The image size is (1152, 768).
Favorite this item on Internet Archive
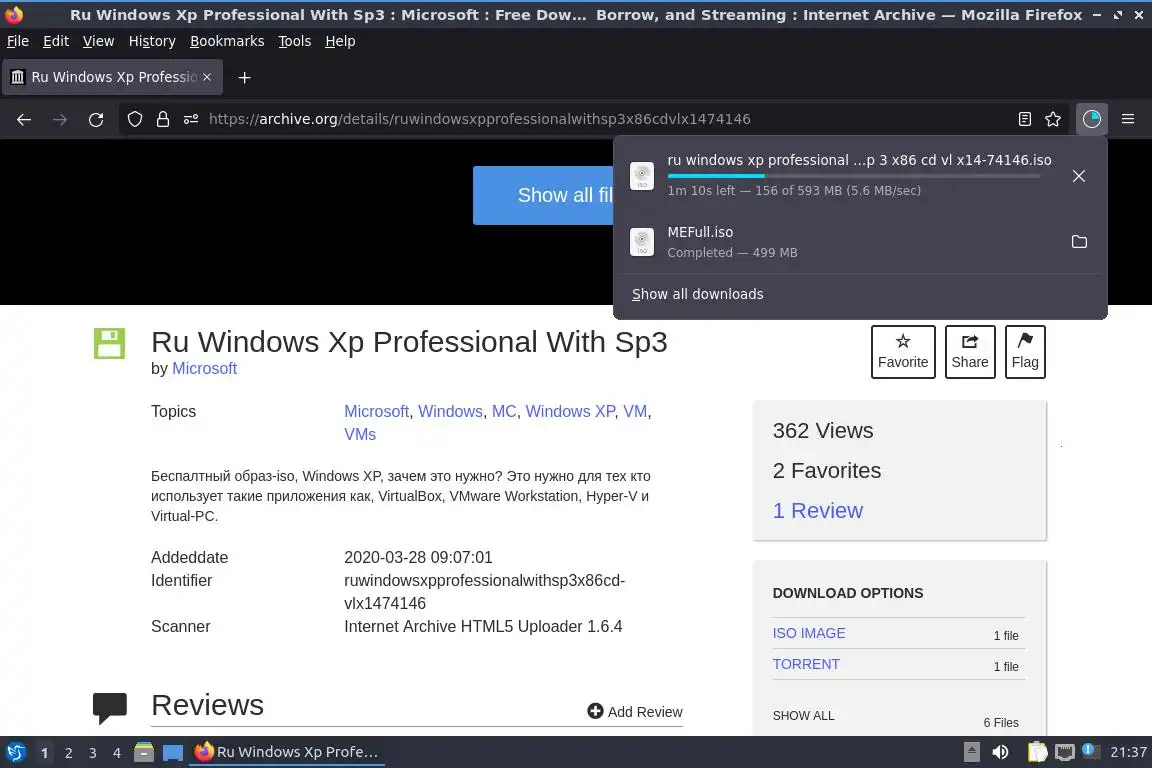click(903, 352)
